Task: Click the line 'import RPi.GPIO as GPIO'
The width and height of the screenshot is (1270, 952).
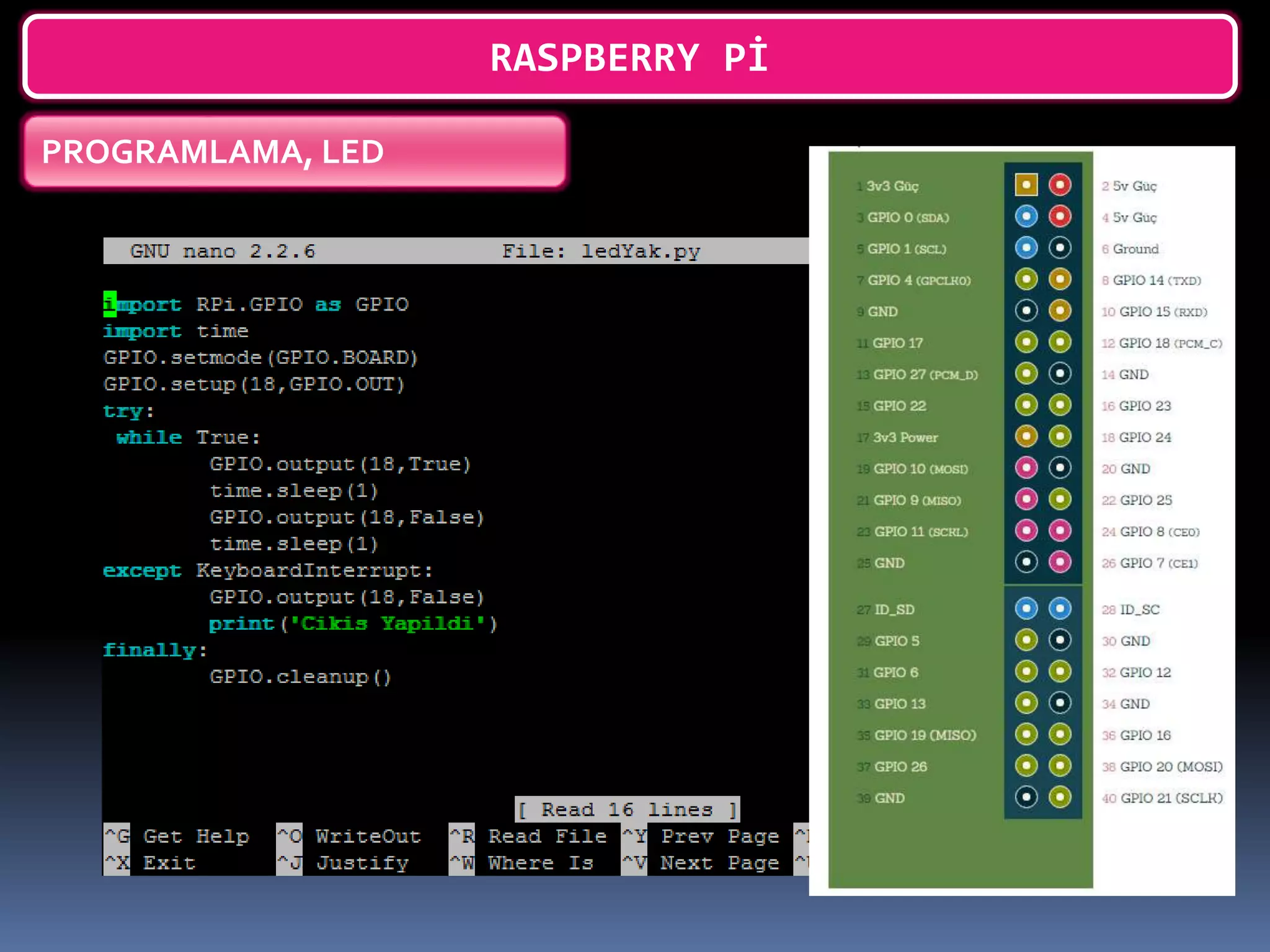Action: [x=256, y=304]
